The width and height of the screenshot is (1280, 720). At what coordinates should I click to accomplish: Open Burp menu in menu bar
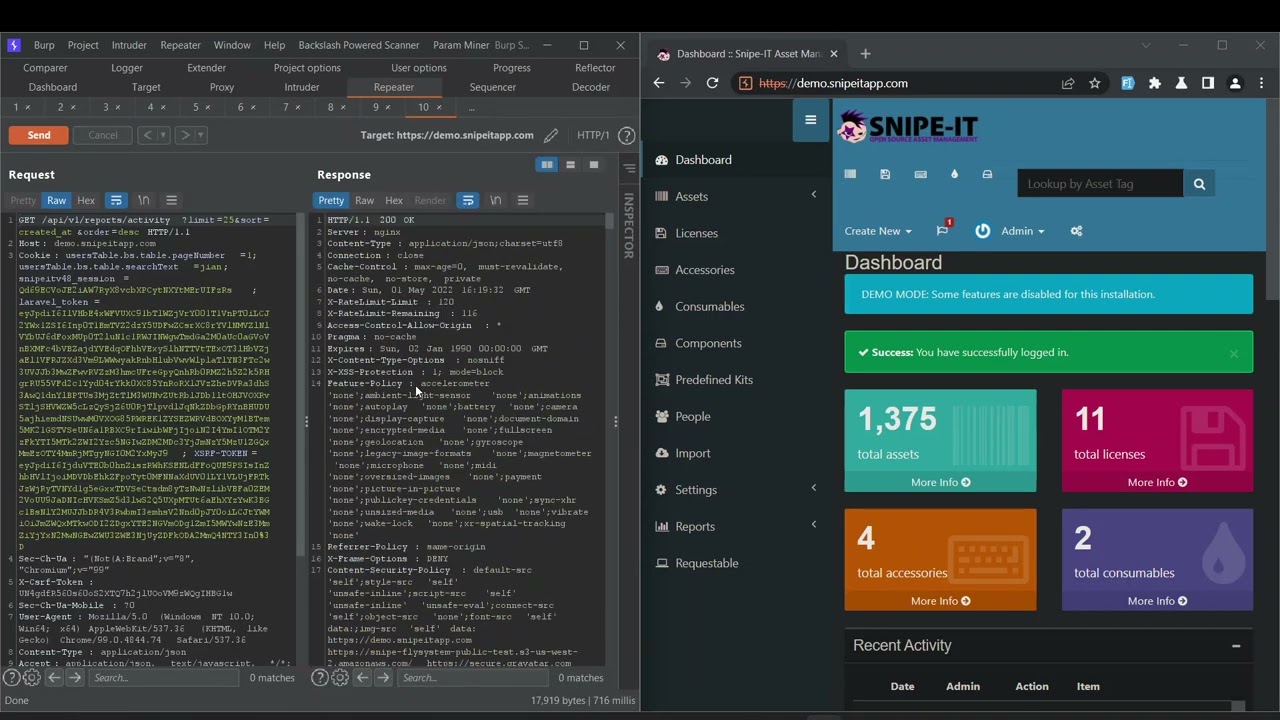tap(44, 45)
